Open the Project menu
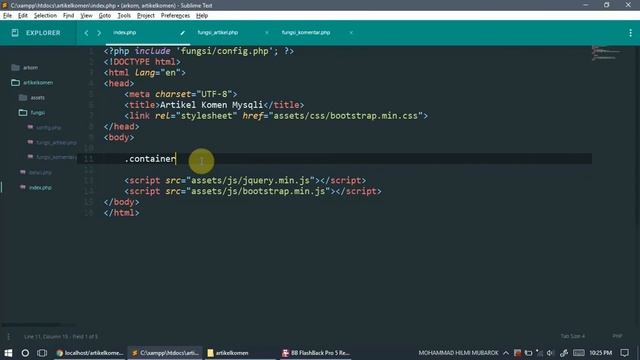 click(146, 16)
